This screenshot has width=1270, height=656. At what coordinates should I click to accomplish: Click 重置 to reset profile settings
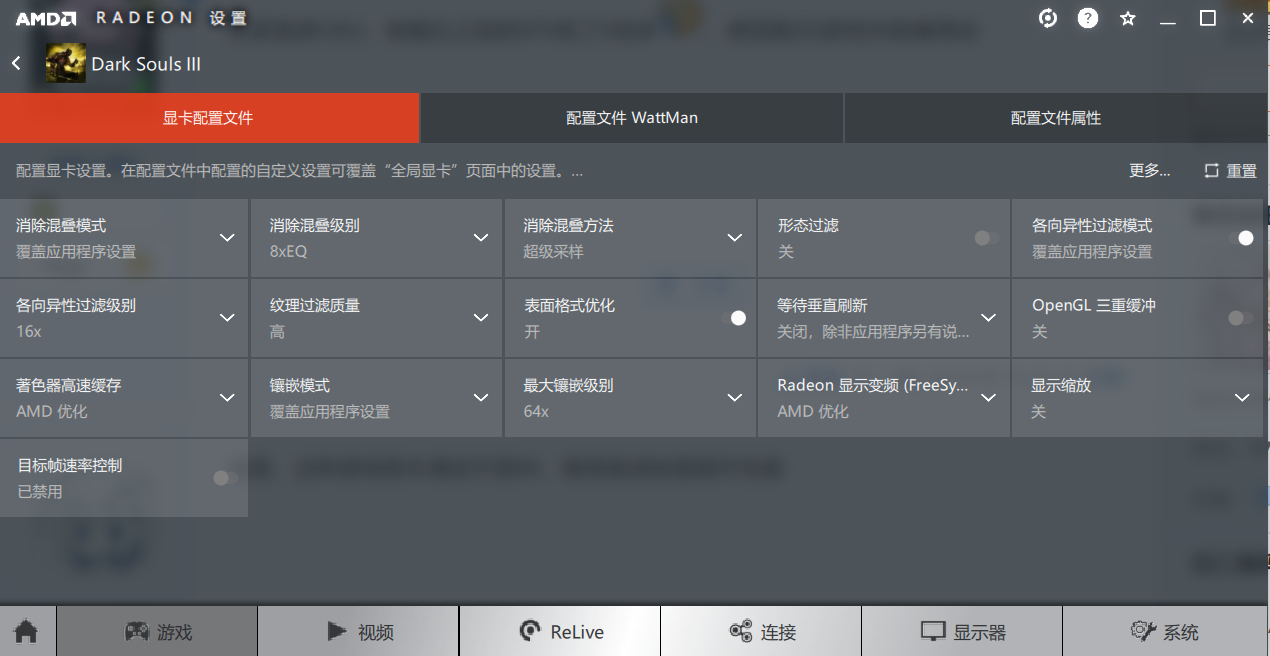[1230, 171]
